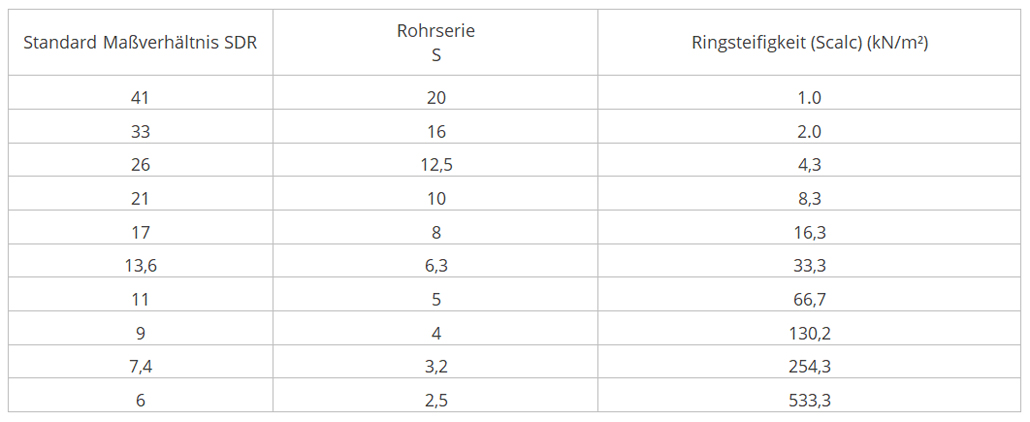The width and height of the screenshot is (1030, 422).
Task: Select the Ringsteifigkeit value 533,3 cell
Action: (x=809, y=399)
